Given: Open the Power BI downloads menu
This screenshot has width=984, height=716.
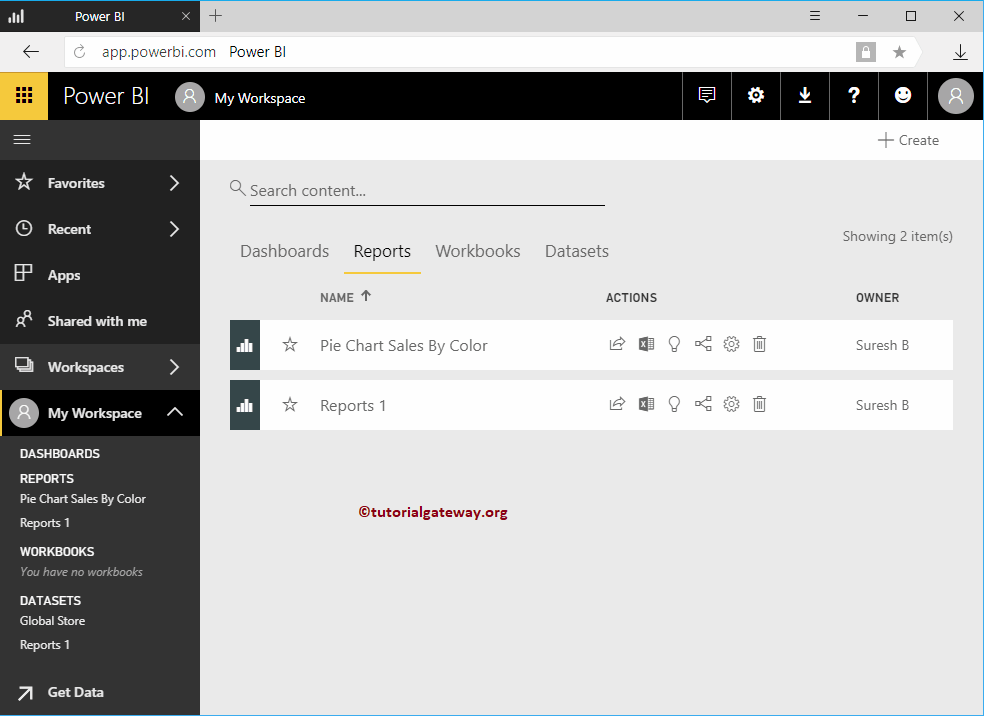Looking at the screenshot, I should click(805, 95).
